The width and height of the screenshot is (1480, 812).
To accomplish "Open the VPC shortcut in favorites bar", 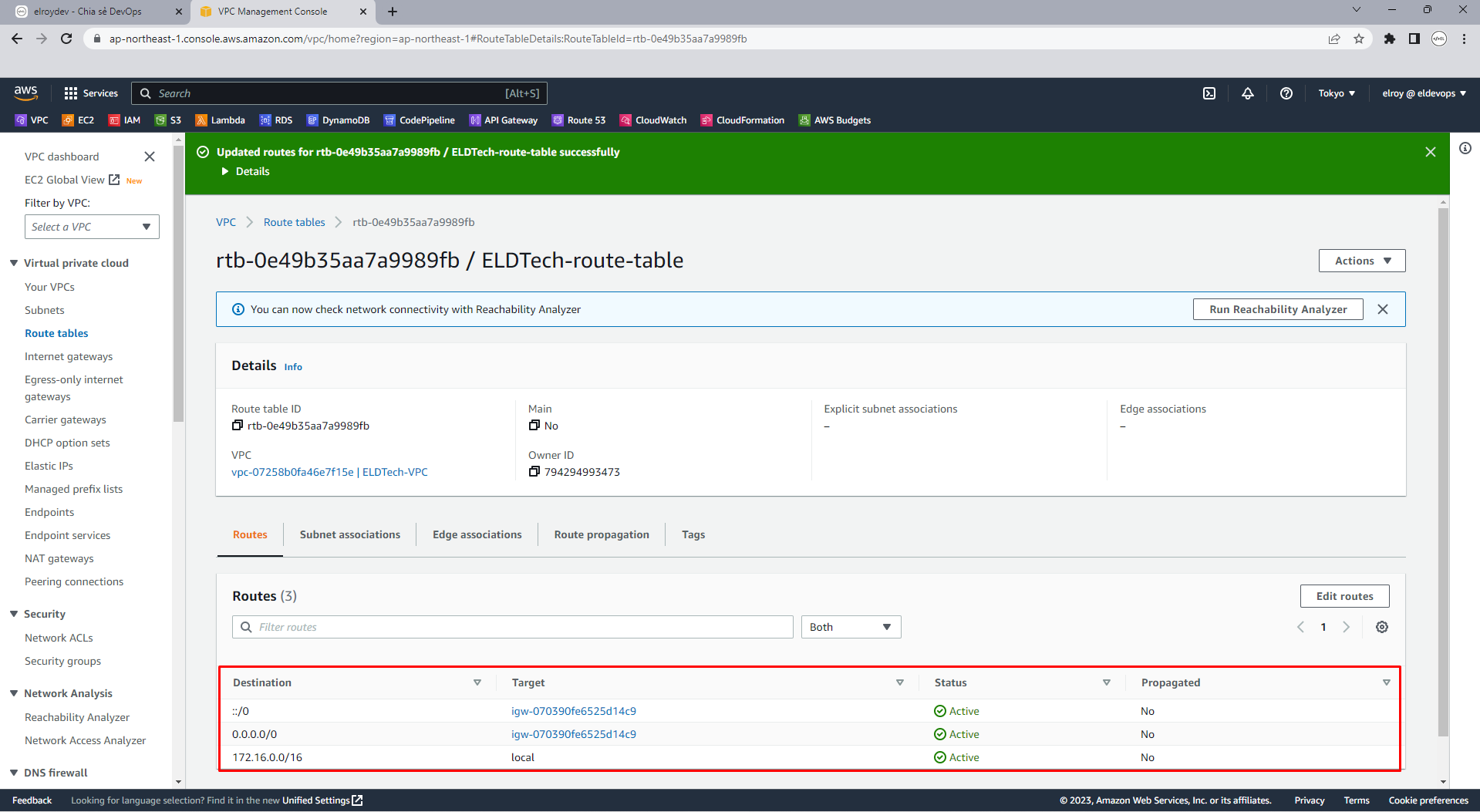I will click(32, 120).
